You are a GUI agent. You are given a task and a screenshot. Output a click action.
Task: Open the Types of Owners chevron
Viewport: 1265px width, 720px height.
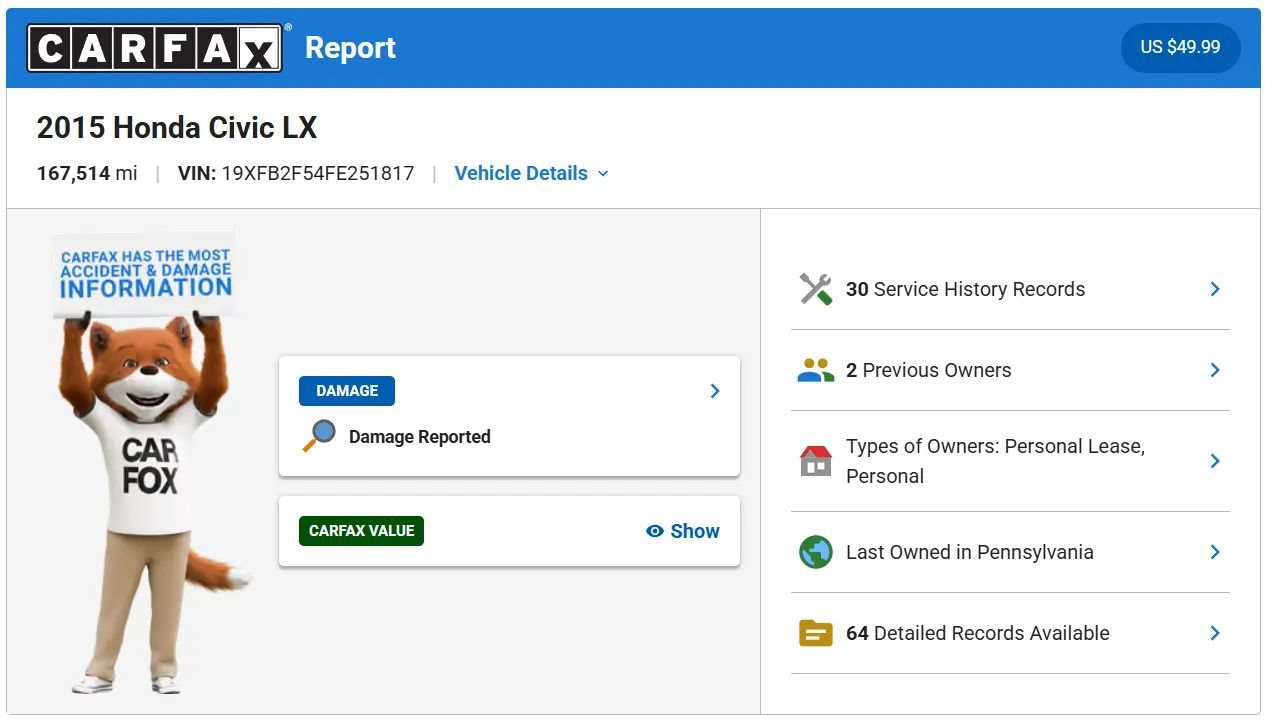(1215, 461)
